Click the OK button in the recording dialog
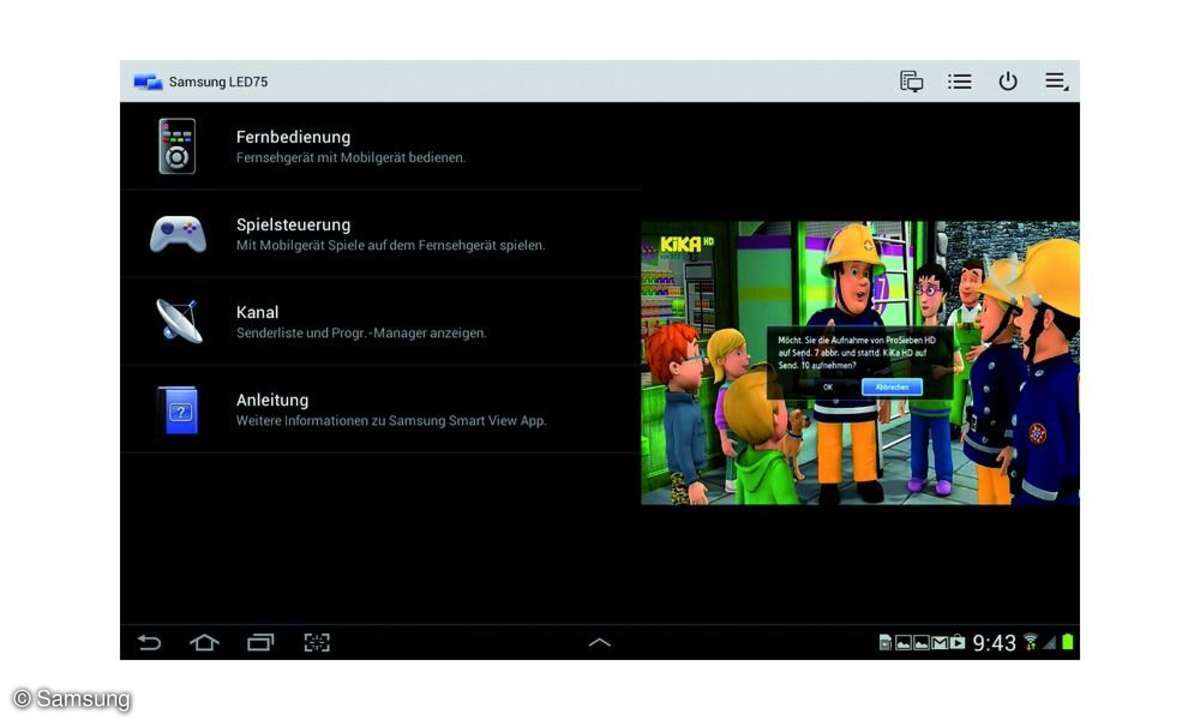1200x720 pixels. [x=828, y=387]
